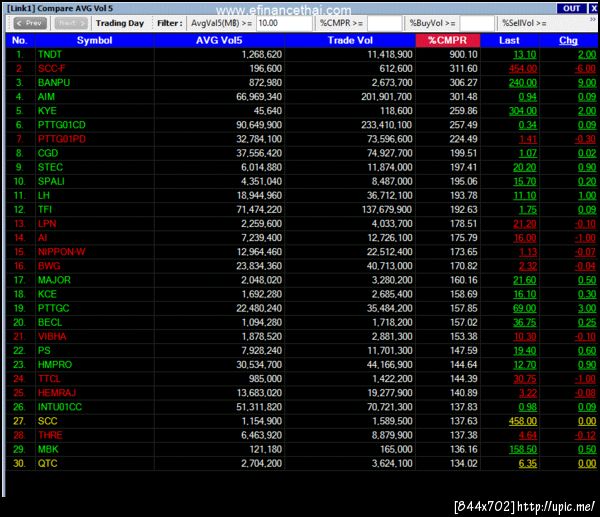Select symbol TNDT
600x517 pixels.
tap(50, 55)
